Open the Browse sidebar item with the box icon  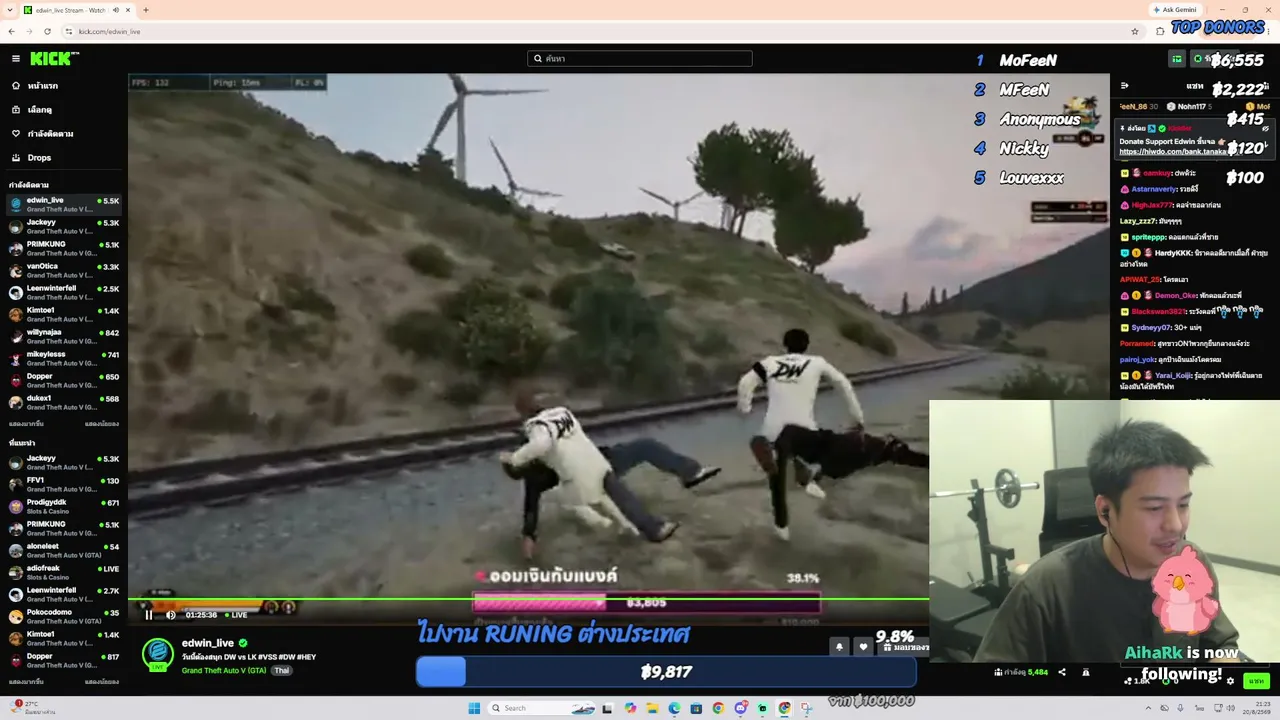coord(64,110)
